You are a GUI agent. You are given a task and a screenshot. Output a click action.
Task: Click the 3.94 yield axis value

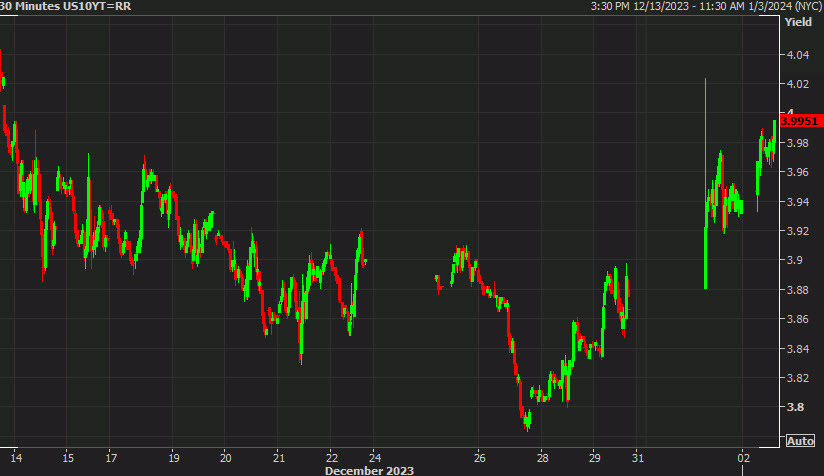[798, 202]
